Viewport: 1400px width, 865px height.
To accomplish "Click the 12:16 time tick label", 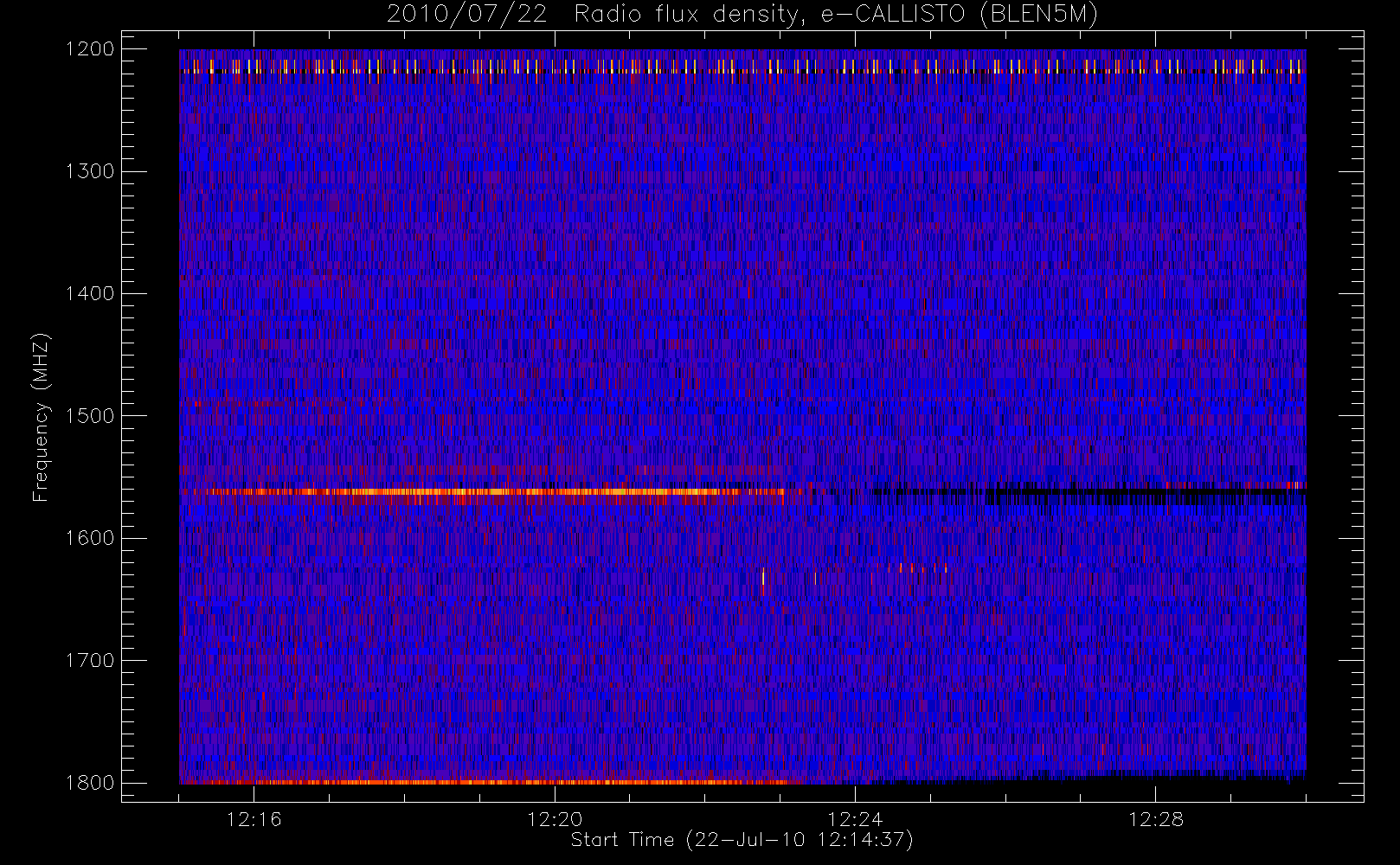I will point(254,819).
